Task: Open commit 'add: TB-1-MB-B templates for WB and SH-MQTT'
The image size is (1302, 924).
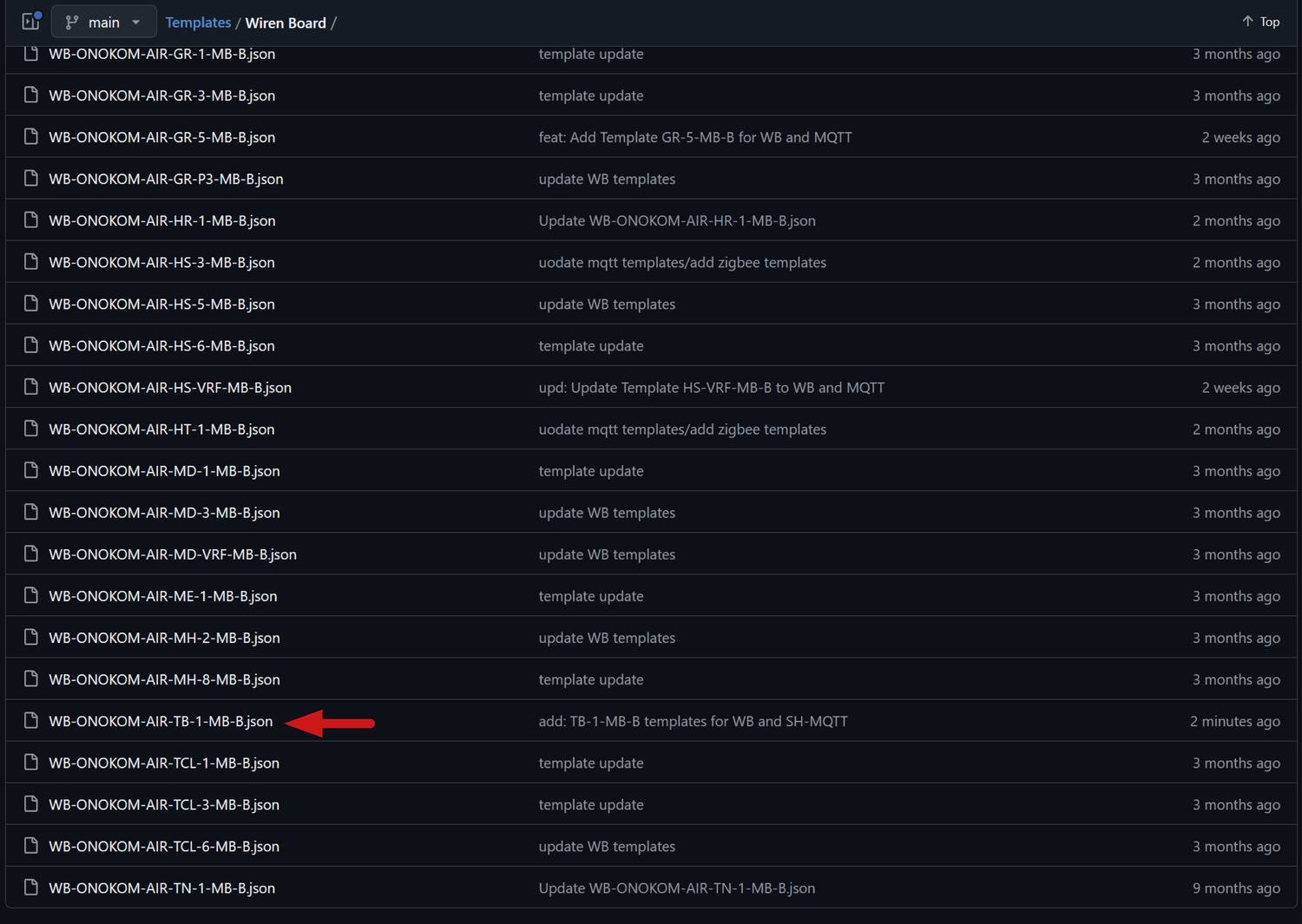Action: [693, 721]
